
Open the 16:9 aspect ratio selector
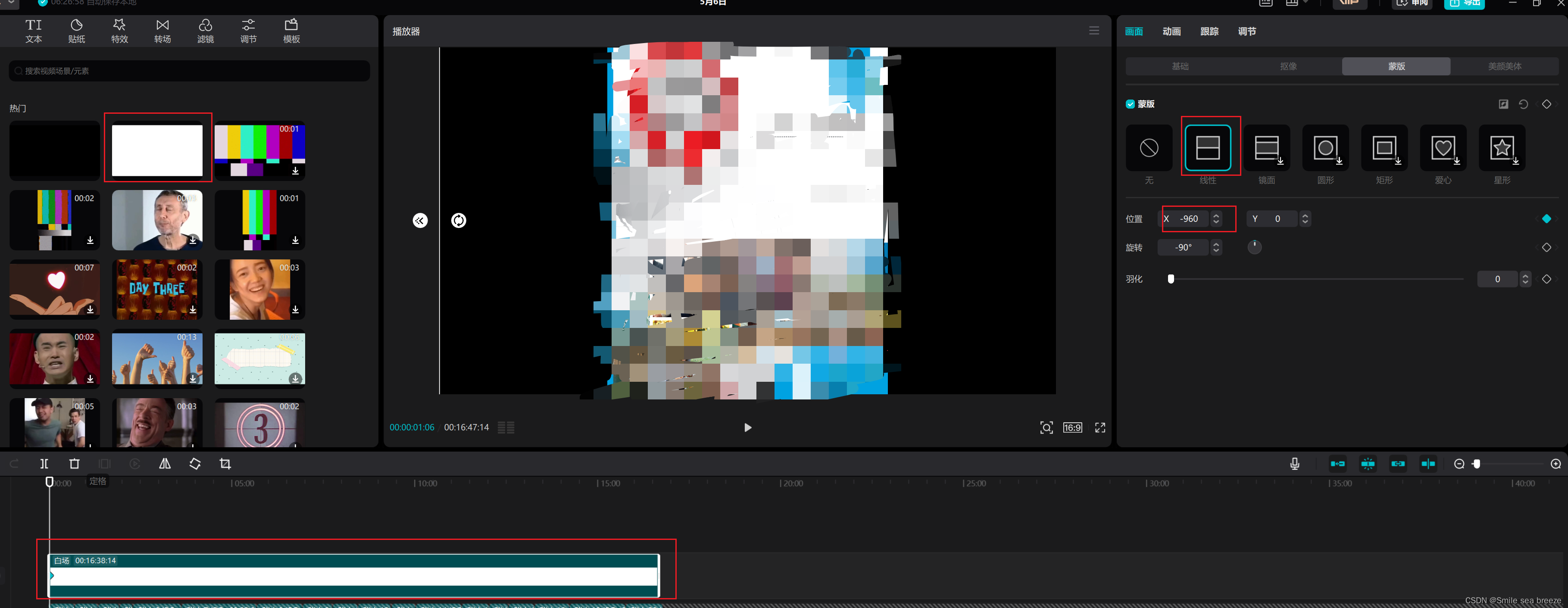[1072, 427]
